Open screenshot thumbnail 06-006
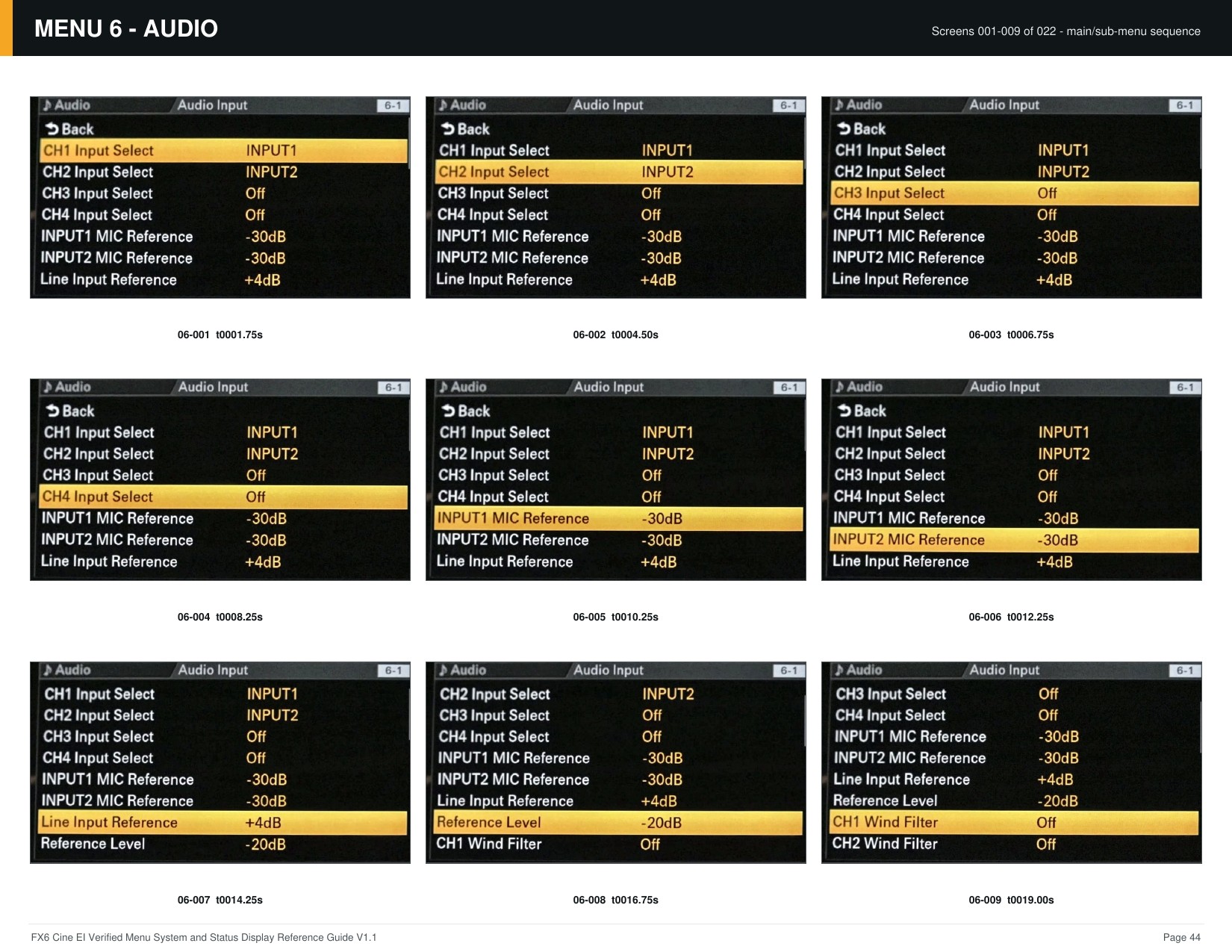 tap(1012, 479)
